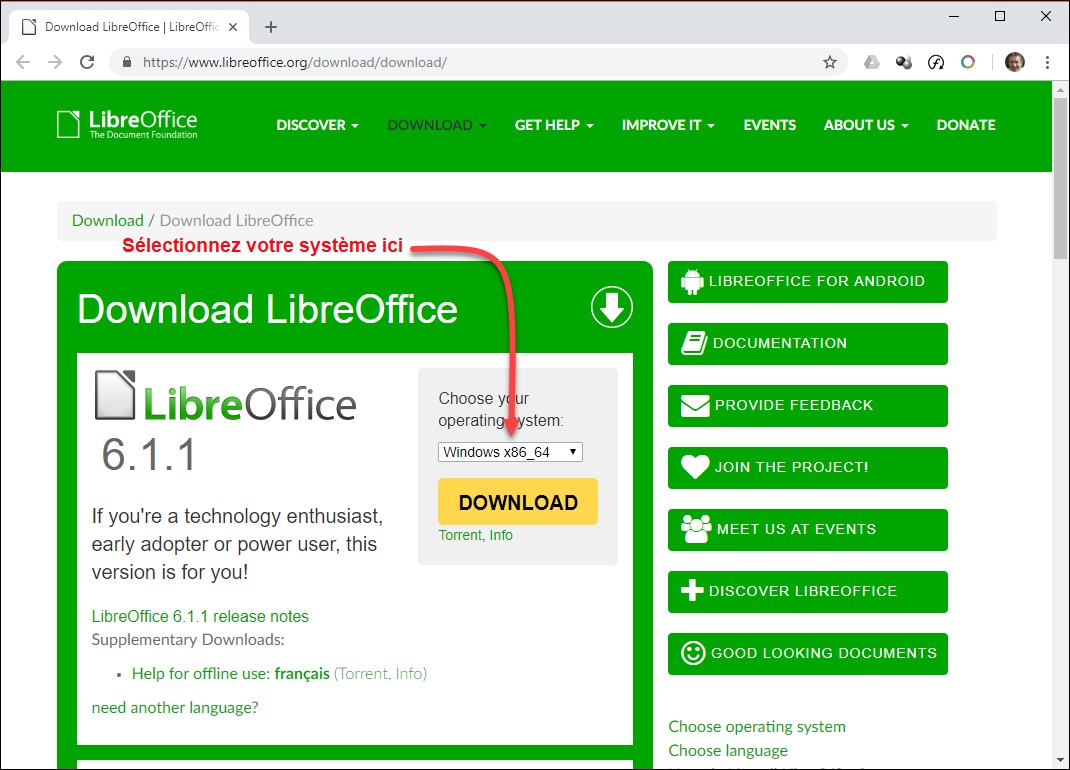Image resolution: width=1070 pixels, height=770 pixels.
Task: Click the yellow DOWNLOAD button
Action: pyautogui.click(x=518, y=502)
